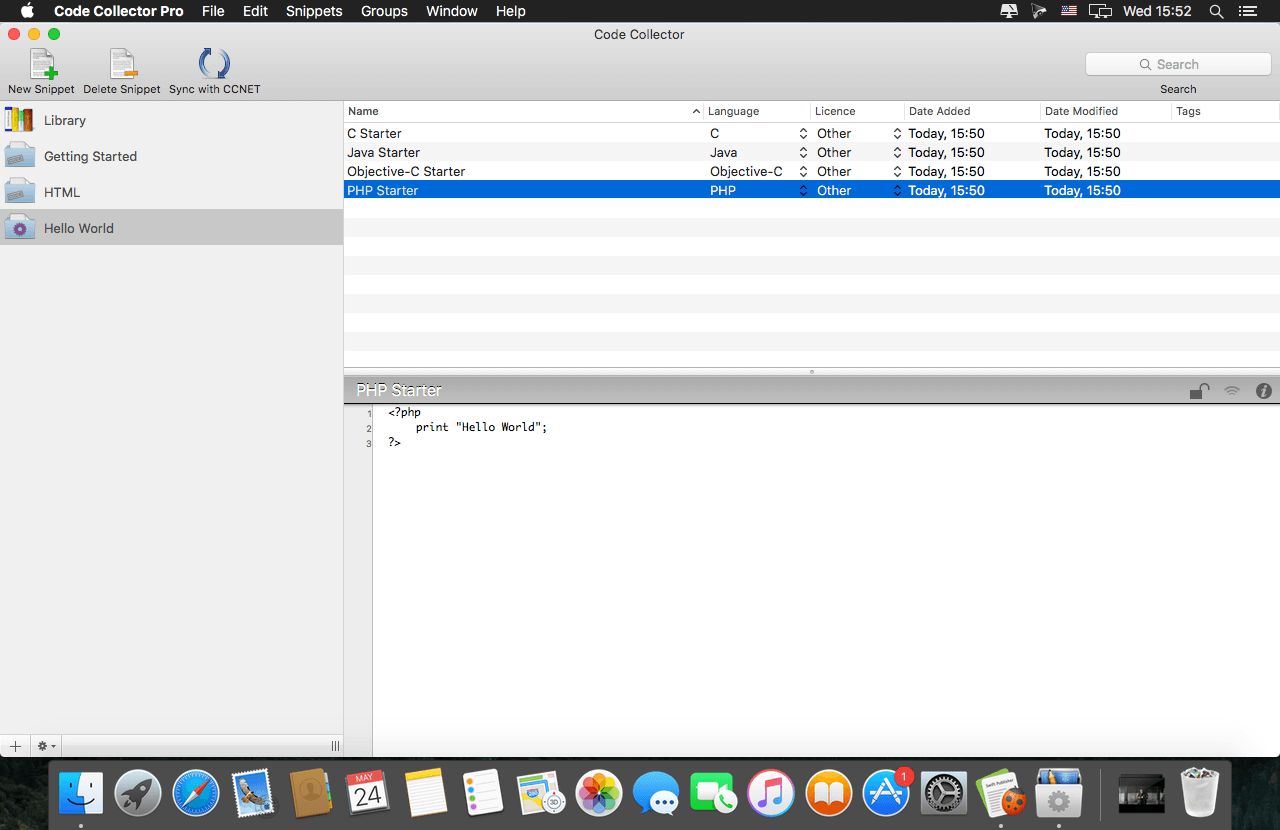Screen dimensions: 1280x830
Task: Change the Language popup for PHP Starter
Action: (x=758, y=190)
